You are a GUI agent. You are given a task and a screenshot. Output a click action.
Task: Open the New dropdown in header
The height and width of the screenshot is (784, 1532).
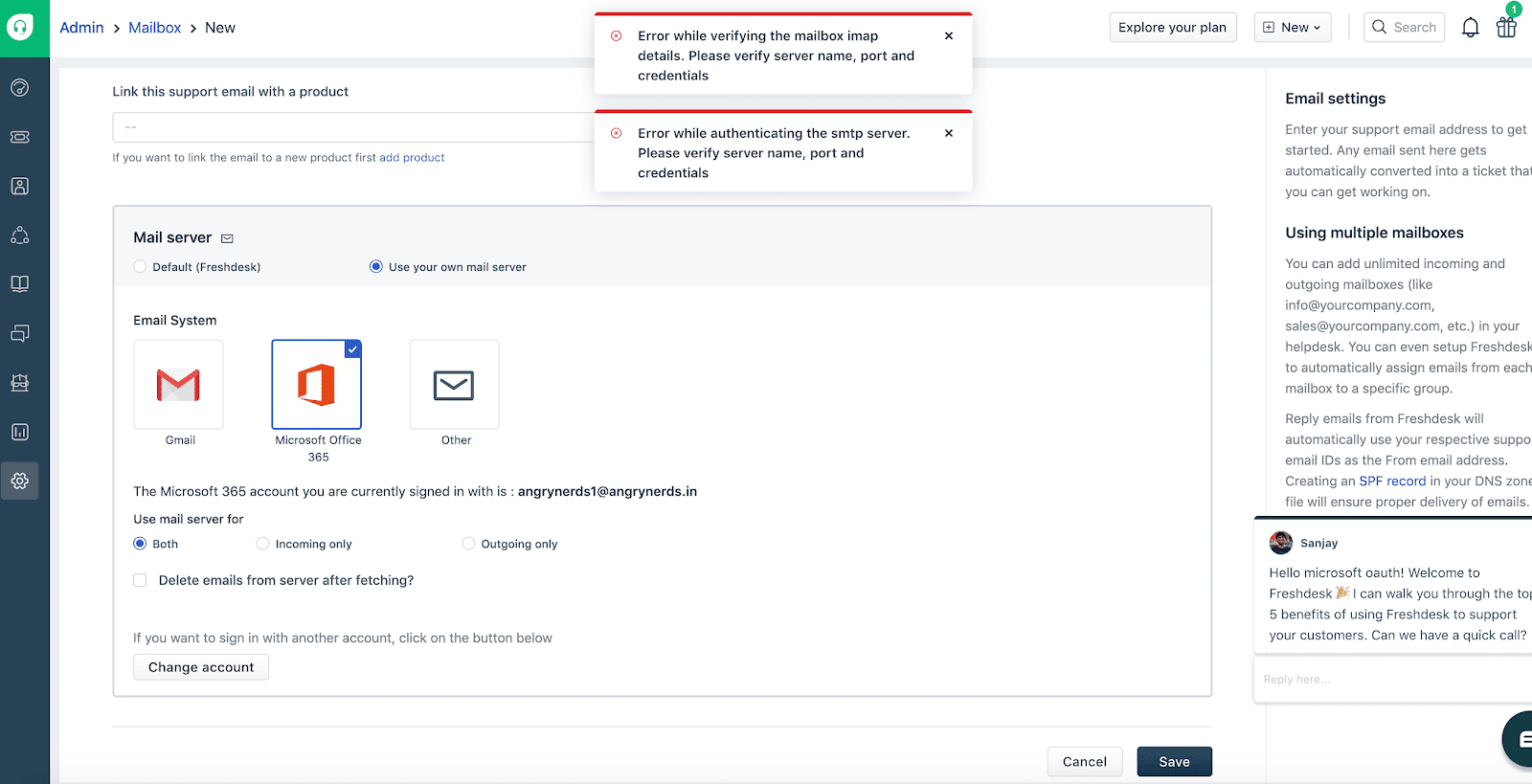click(1292, 27)
